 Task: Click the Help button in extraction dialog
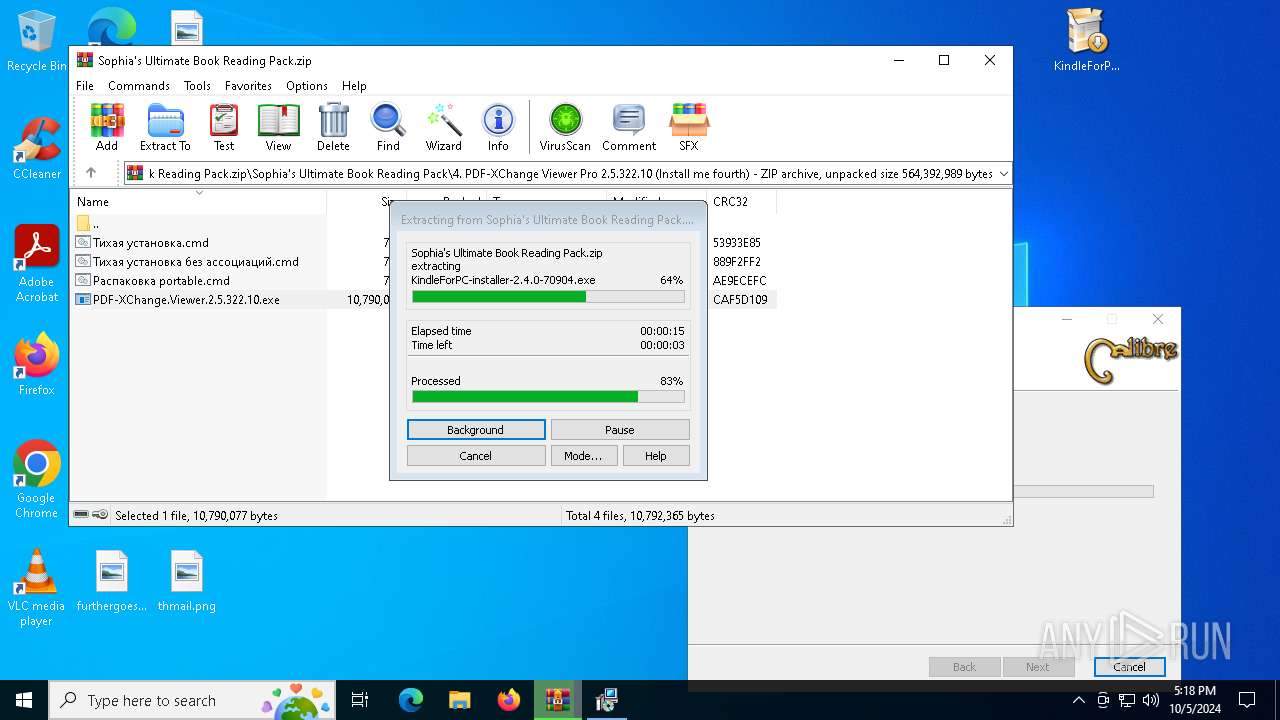click(x=656, y=456)
